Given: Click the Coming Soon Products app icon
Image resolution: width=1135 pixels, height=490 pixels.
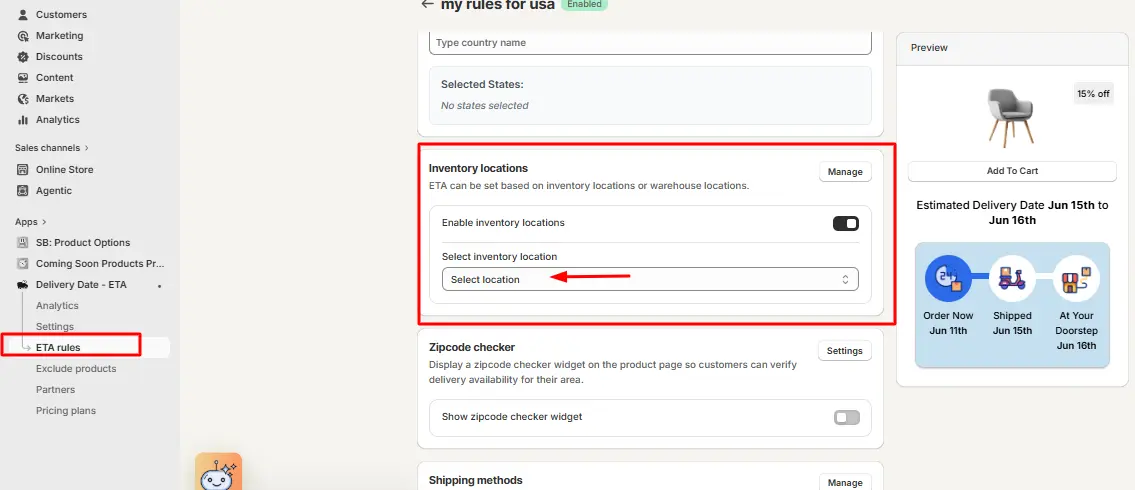Looking at the screenshot, I should pyautogui.click(x=22, y=263).
